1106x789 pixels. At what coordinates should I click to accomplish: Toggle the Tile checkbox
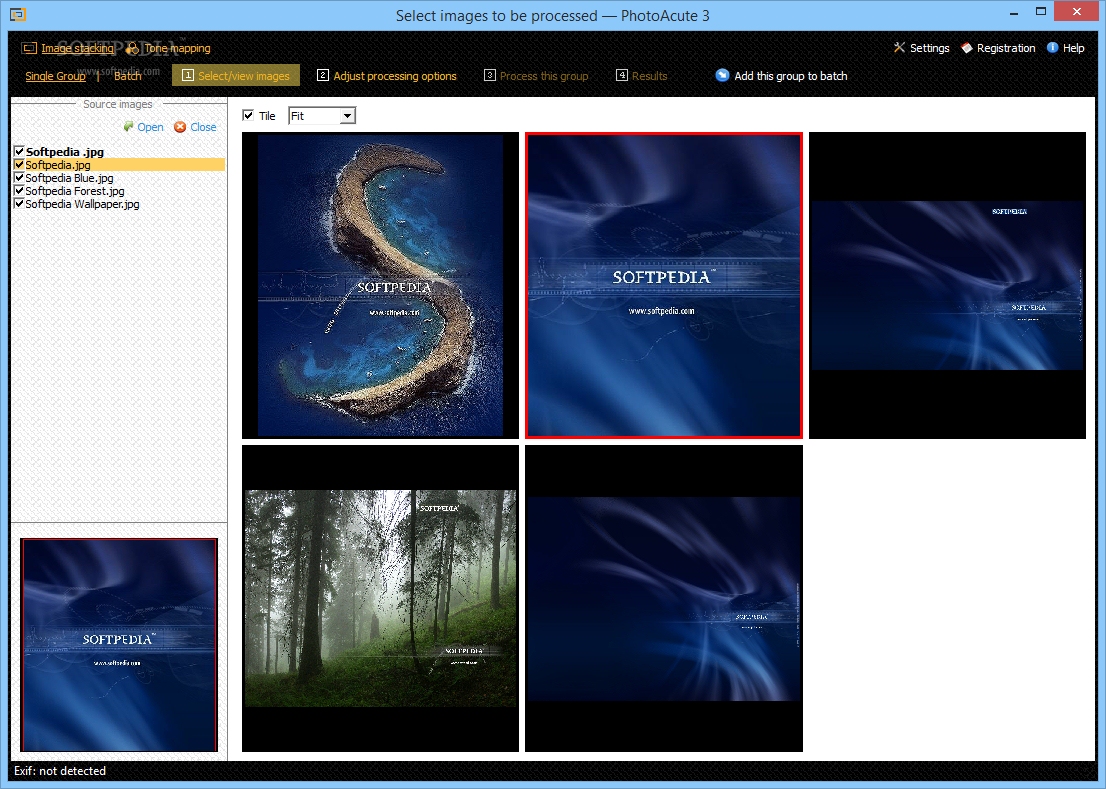[x=248, y=115]
